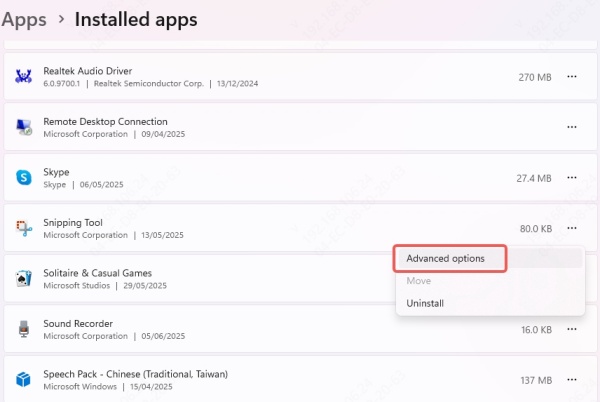Open more options for Sound Recorder

(x=572, y=329)
